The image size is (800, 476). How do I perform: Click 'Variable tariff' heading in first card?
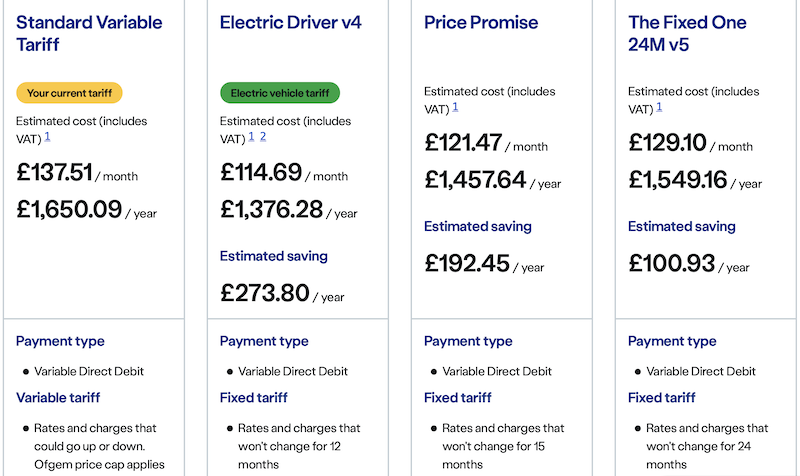58,397
